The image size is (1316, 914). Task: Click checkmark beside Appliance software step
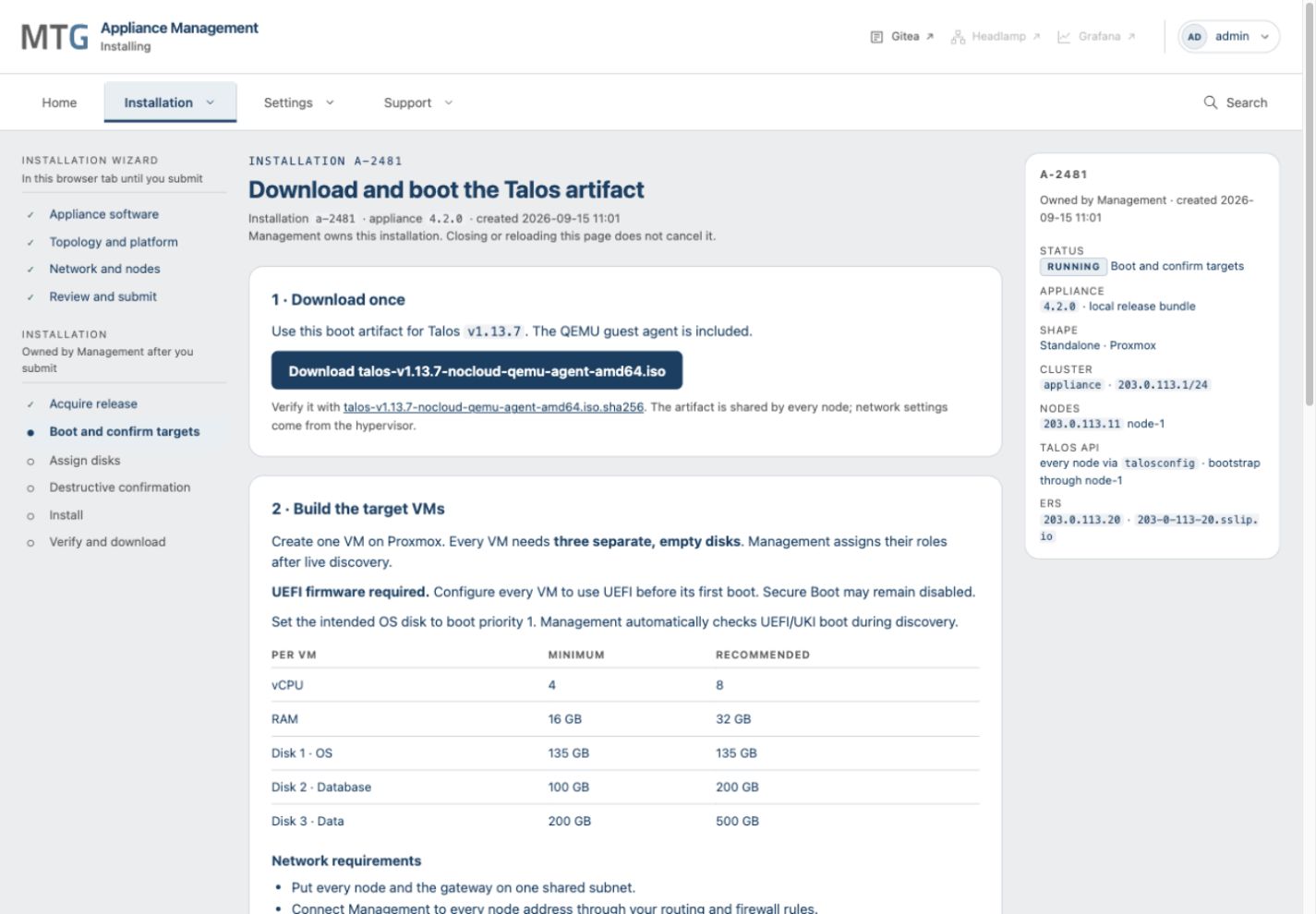click(x=30, y=215)
